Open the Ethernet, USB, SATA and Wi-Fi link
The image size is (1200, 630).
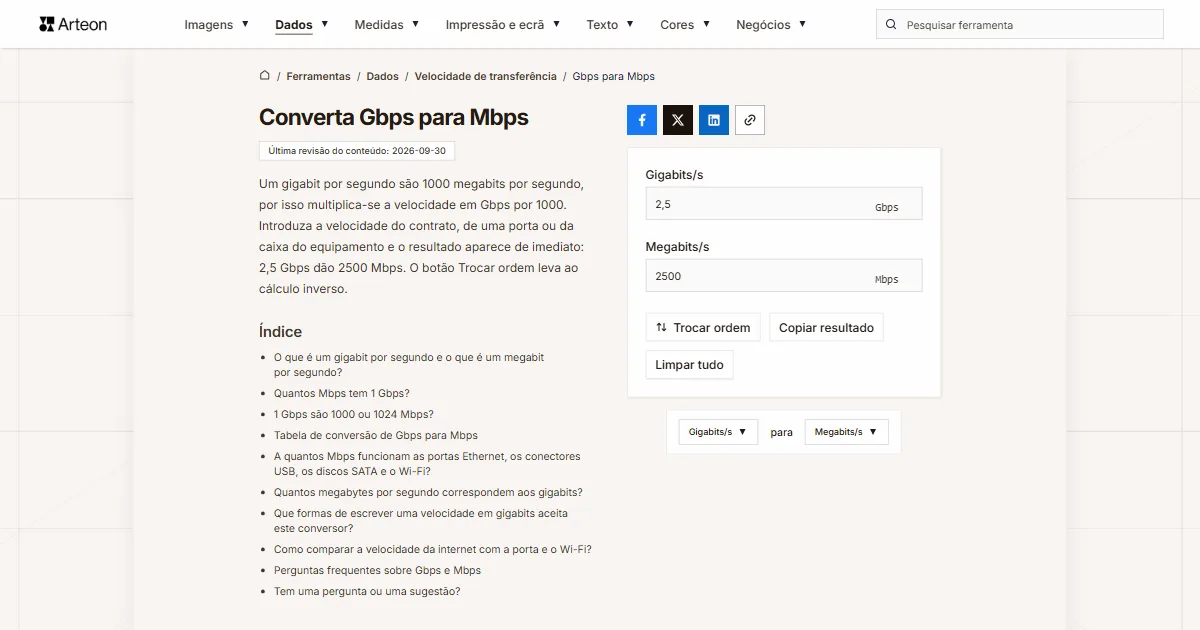(427, 463)
